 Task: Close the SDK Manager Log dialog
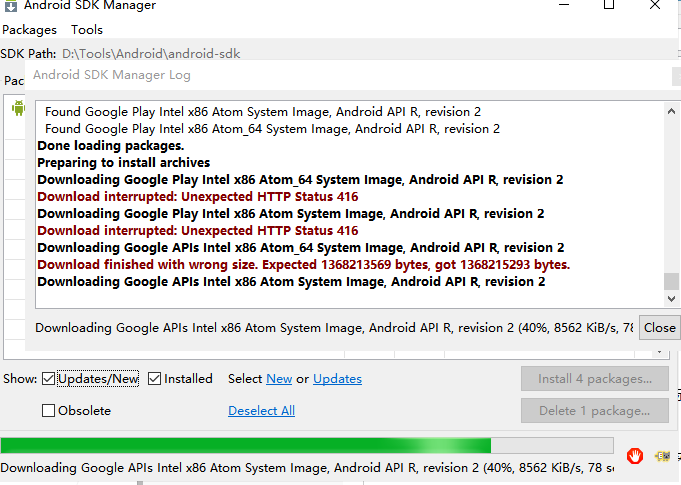tap(660, 328)
